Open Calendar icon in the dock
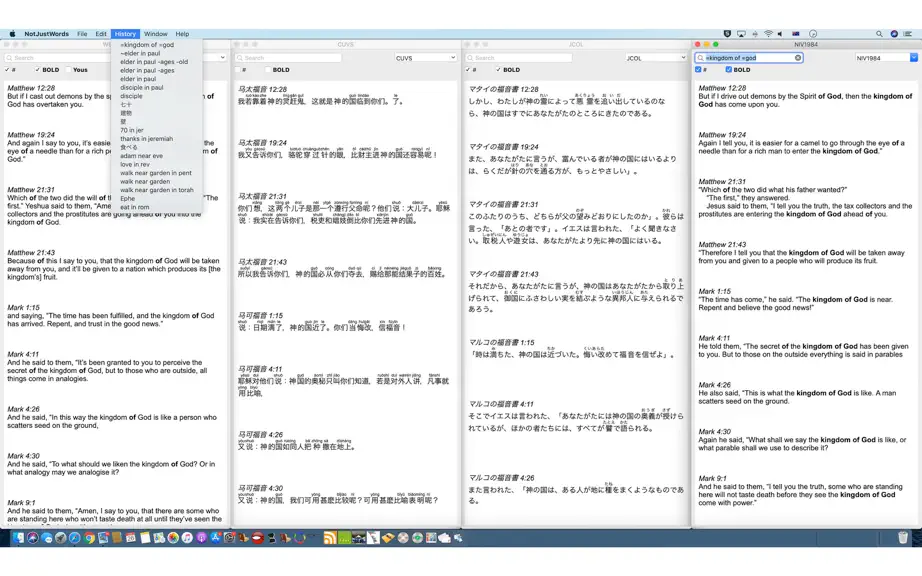 (x=131, y=538)
